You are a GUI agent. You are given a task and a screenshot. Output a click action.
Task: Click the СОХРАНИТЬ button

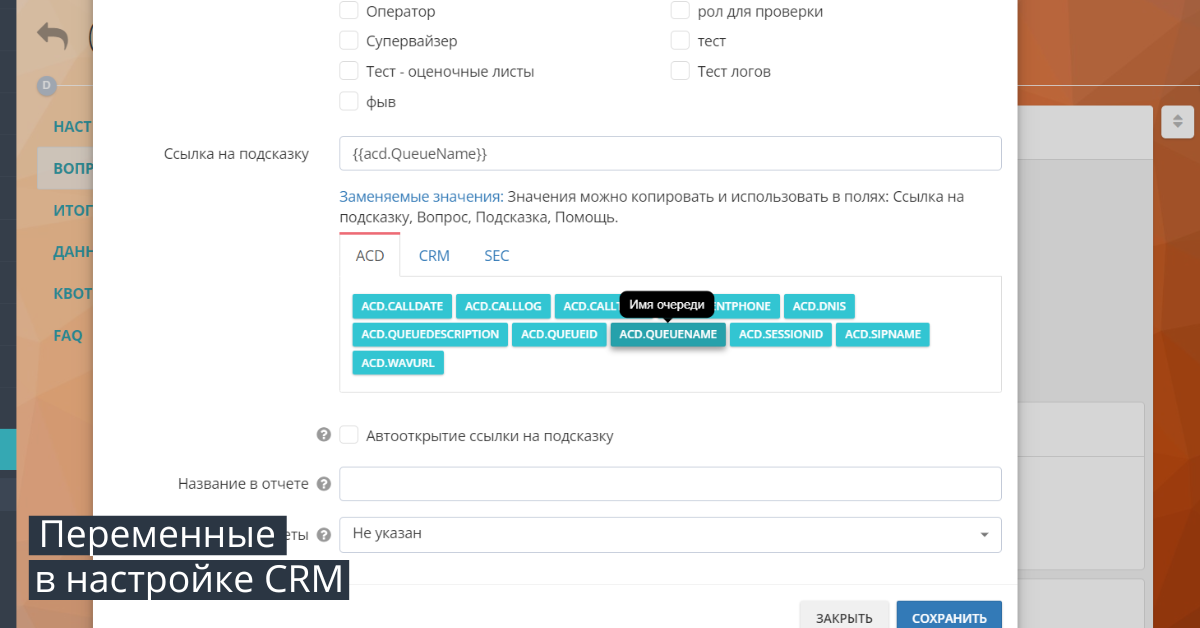tap(948, 618)
